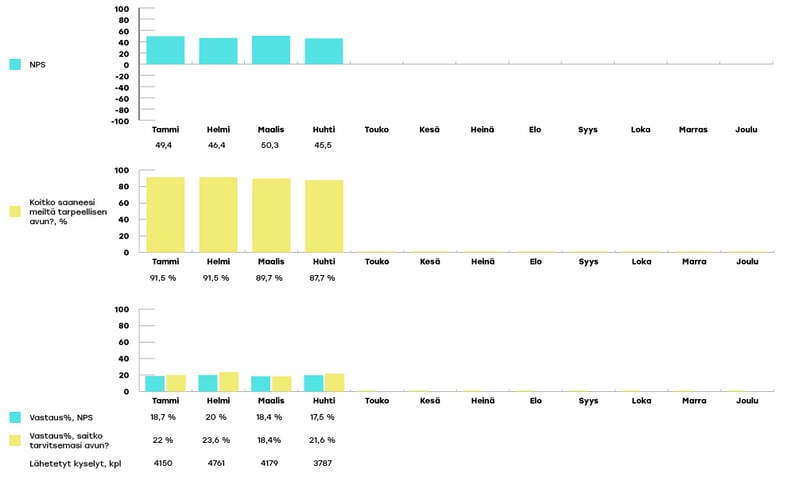This screenshot has height=477, width=795.
Task: Click the cyan 'Vastaus%, NPS' legend swatch
Action: pyautogui.click(x=15, y=417)
